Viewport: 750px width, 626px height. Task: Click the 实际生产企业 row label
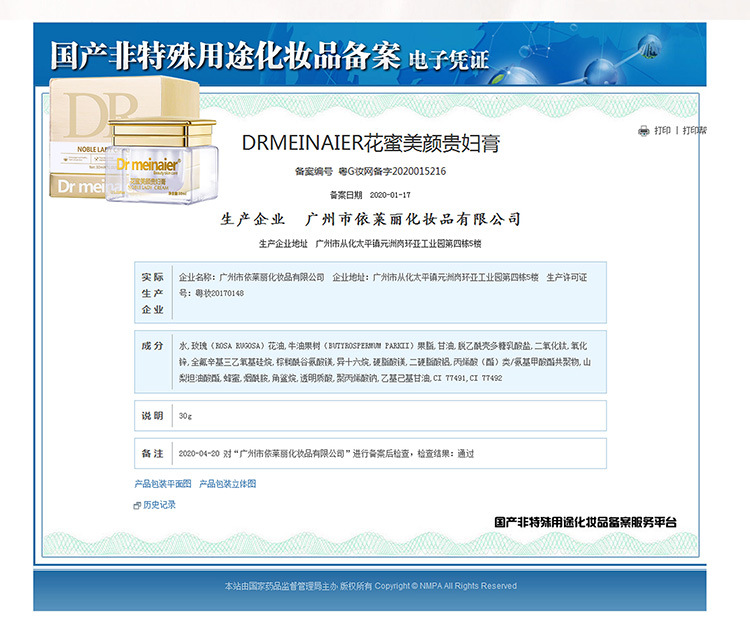[153, 293]
